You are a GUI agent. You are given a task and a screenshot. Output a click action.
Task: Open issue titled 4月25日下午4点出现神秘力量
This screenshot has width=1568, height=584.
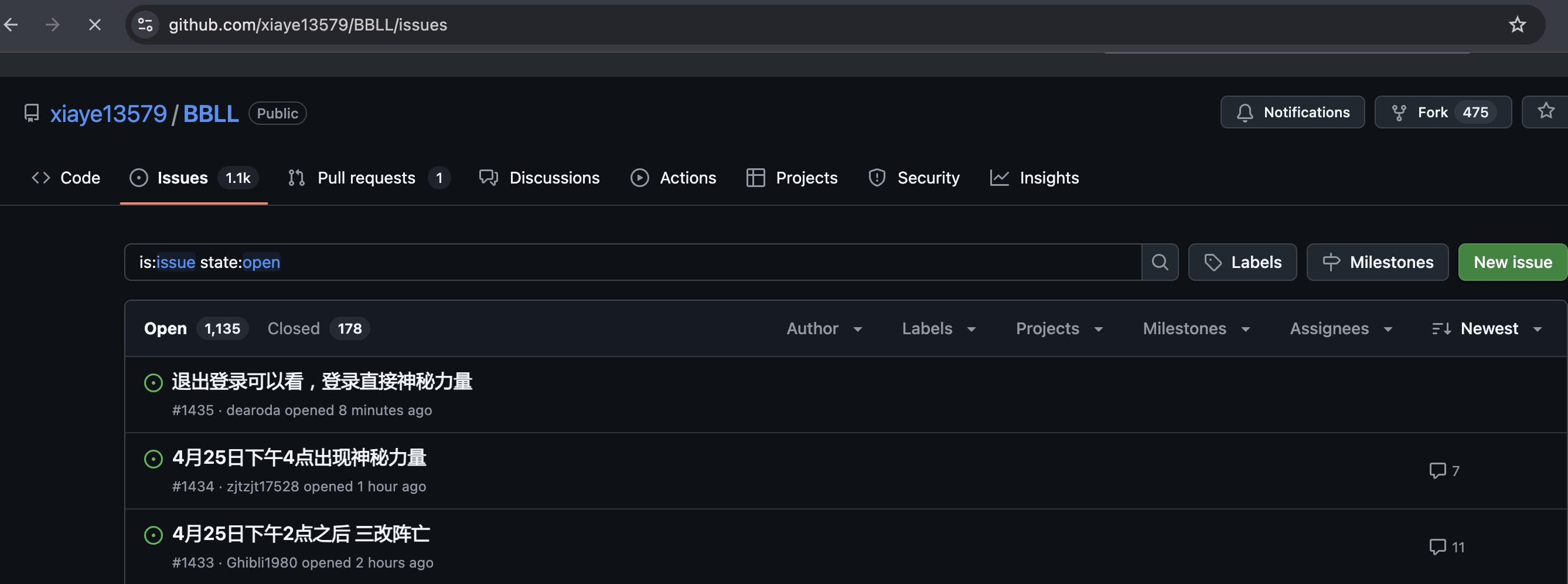point(299,457)
